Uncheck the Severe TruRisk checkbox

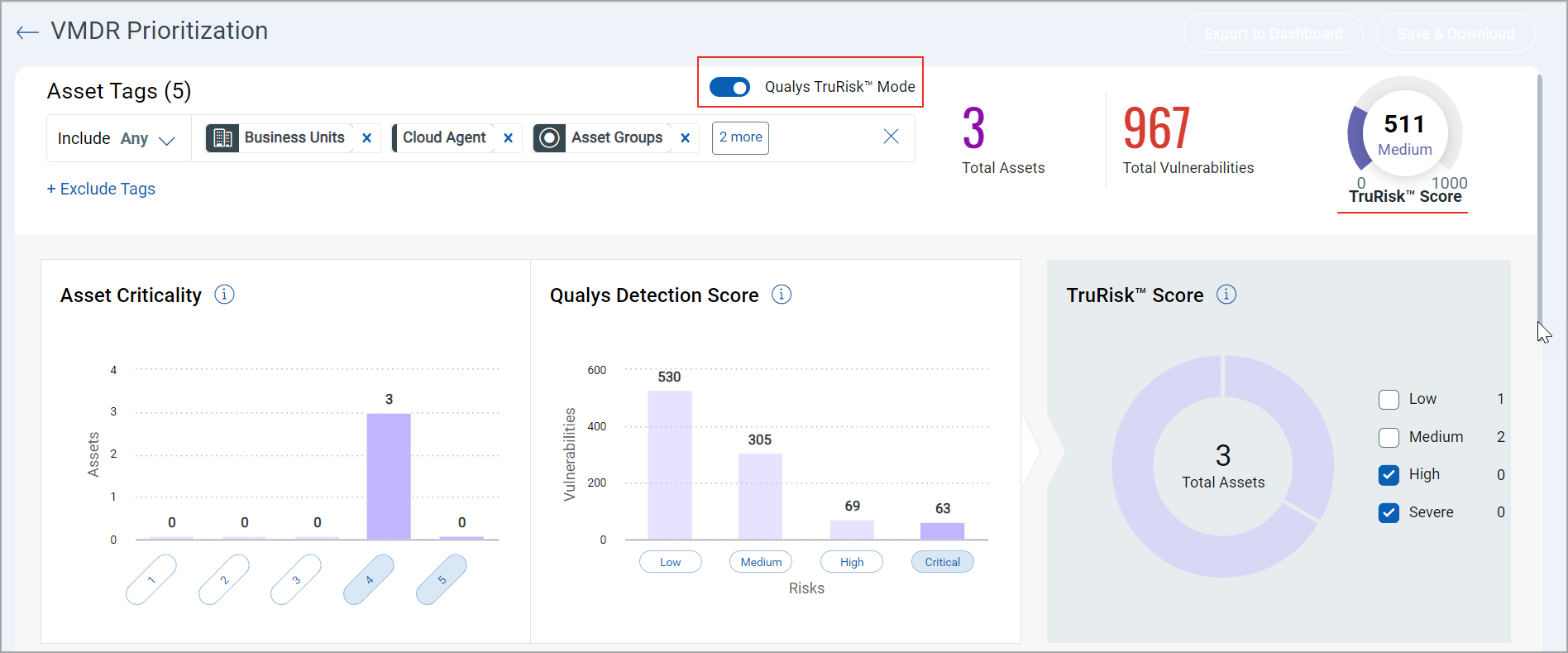[1389, 513]
